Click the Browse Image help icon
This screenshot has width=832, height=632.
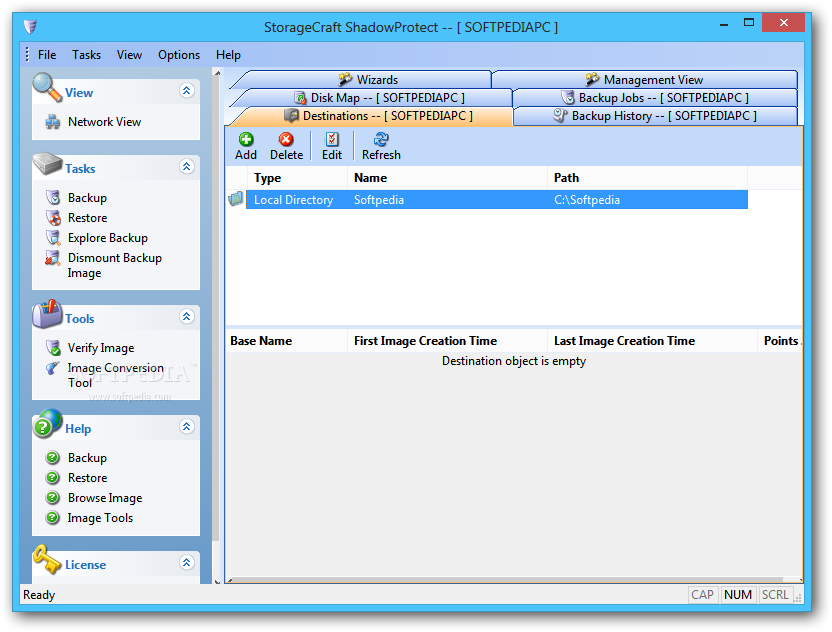pyautogui.click(x=53, y=498)
